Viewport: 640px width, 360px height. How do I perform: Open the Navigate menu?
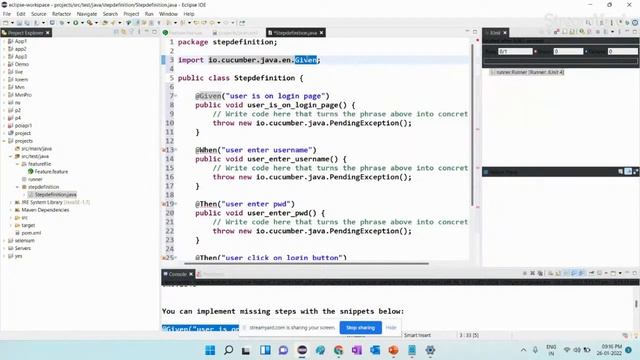[x=87, y=14]
